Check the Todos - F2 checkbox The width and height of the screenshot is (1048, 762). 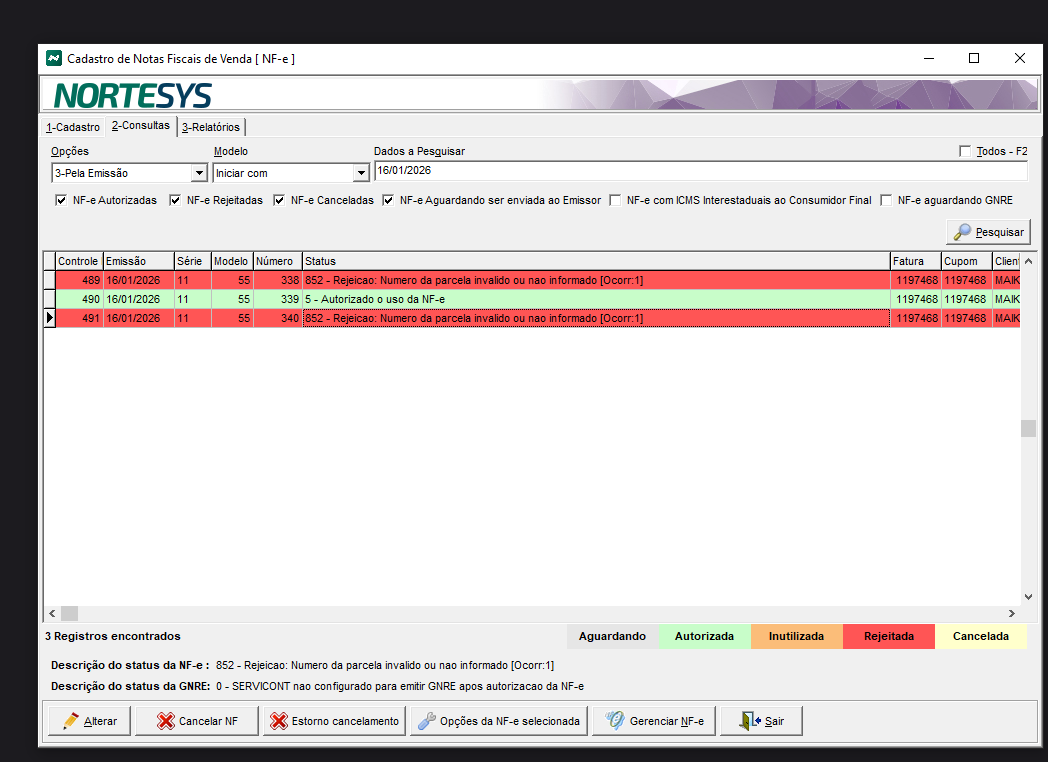pyautogui.click(x=965, y=151)
